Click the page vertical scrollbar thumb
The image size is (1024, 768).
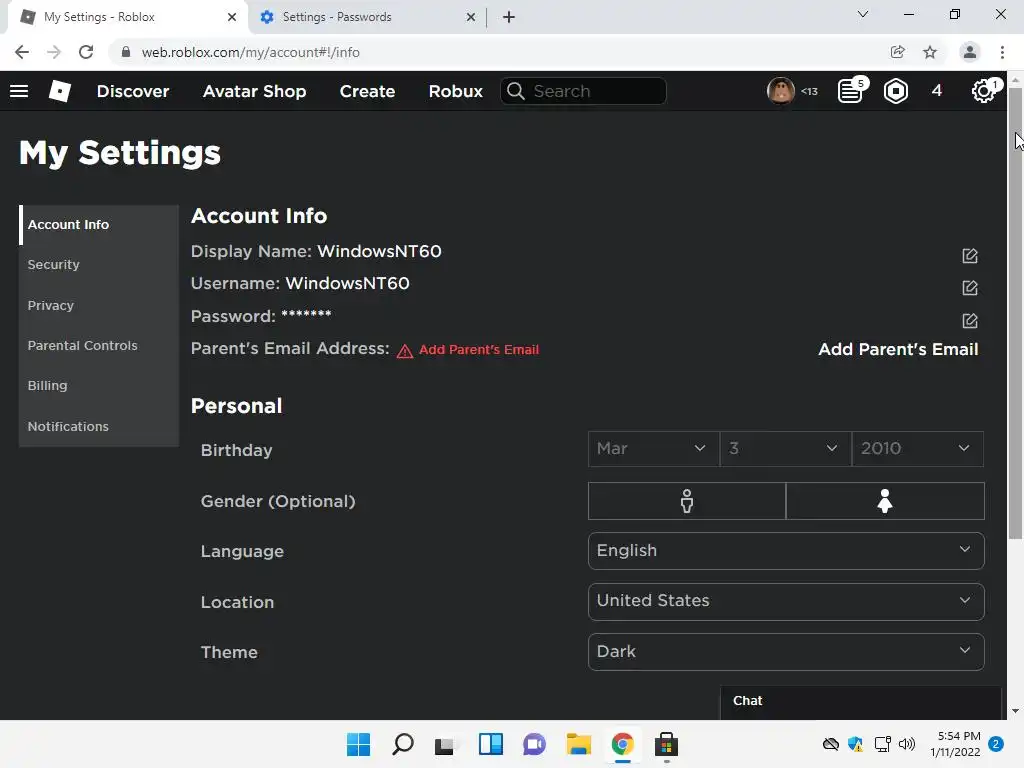click(1015, 313)
